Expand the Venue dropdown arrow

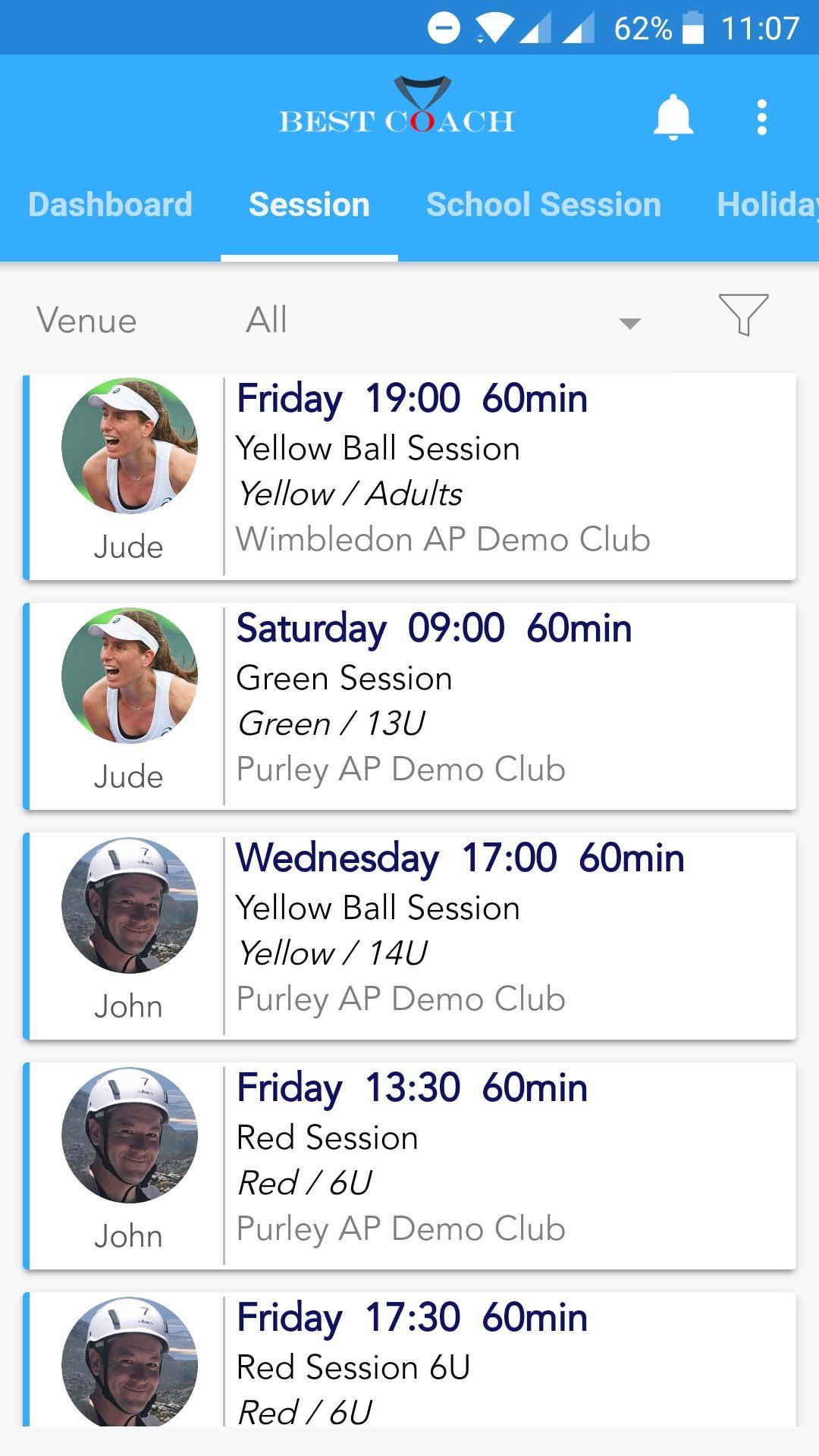[630, 324]
